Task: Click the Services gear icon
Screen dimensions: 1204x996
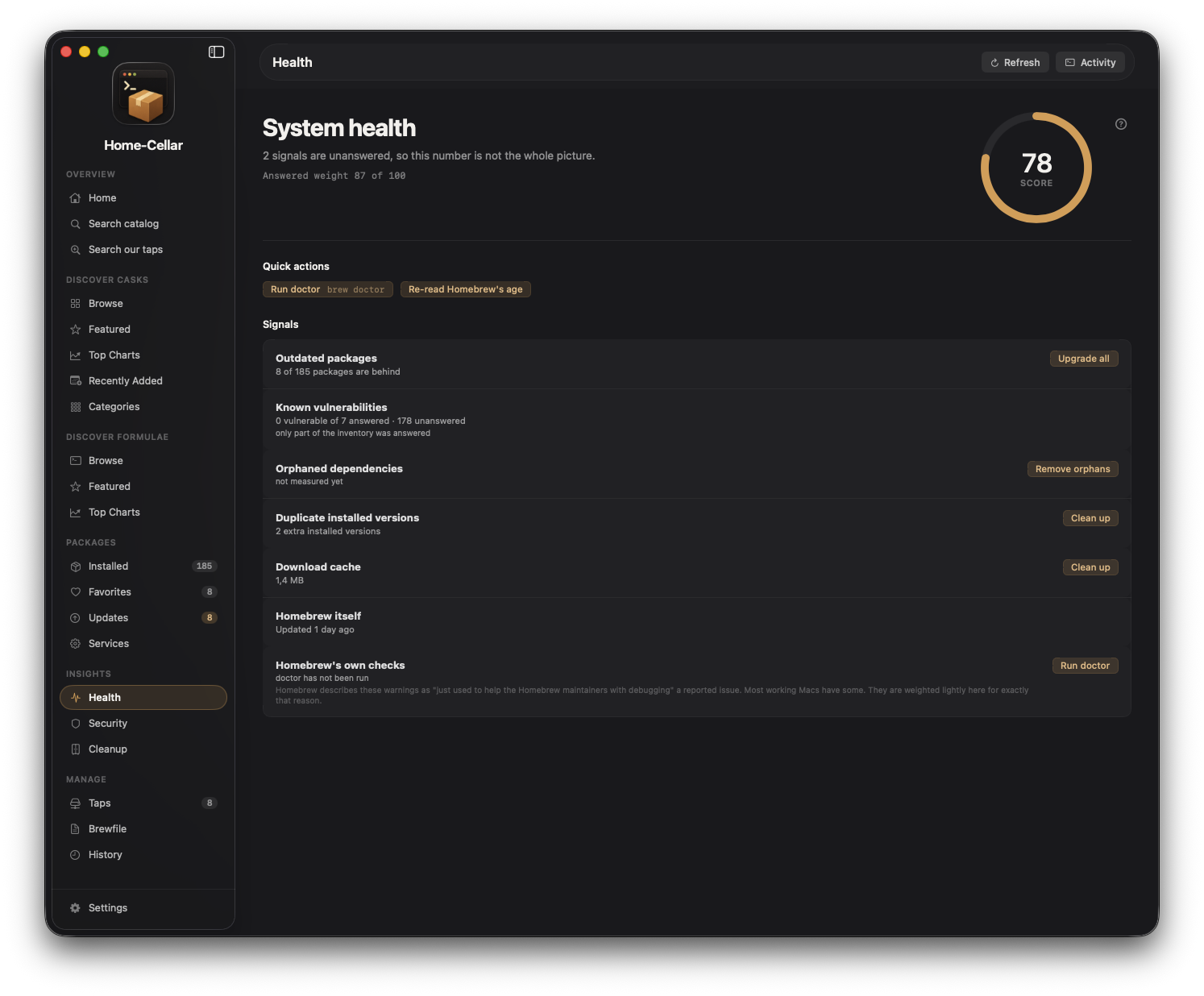Action: tap(75, 644)
